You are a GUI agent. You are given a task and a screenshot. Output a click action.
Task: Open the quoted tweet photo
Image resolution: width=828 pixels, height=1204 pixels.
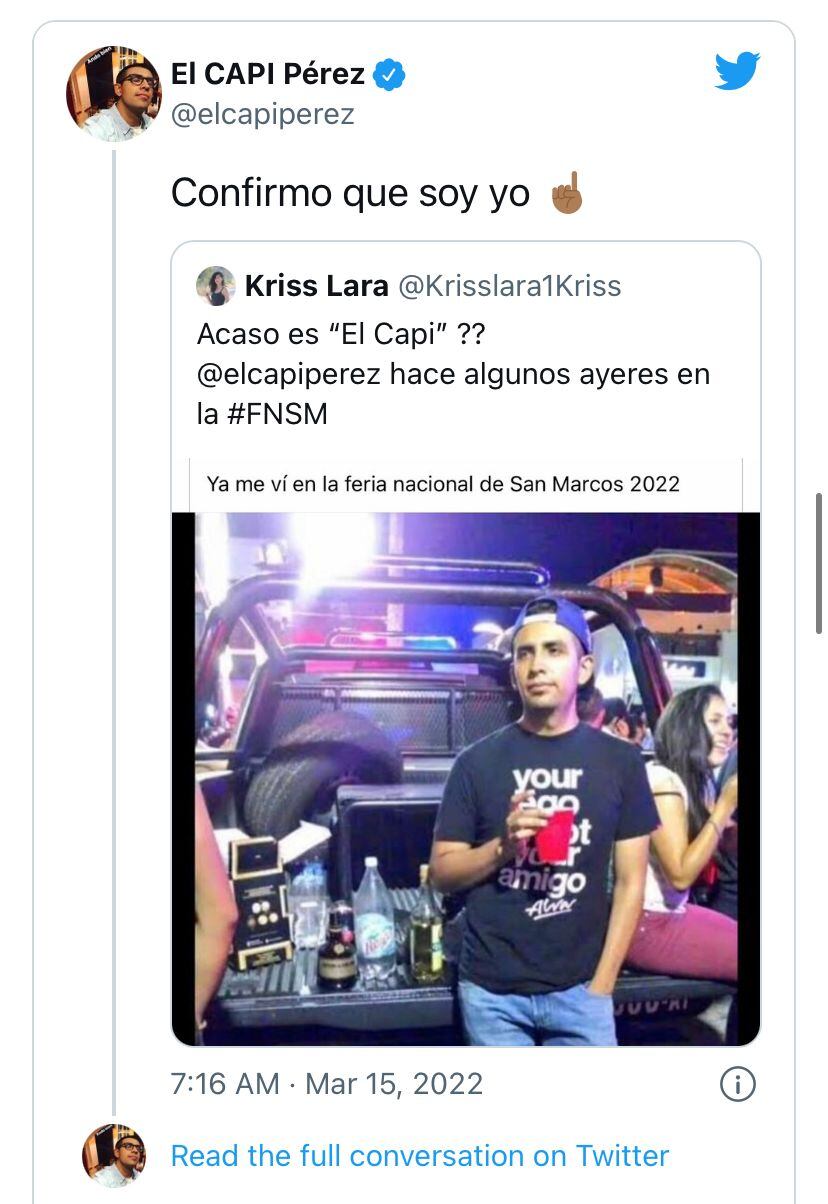pos(466,779)
